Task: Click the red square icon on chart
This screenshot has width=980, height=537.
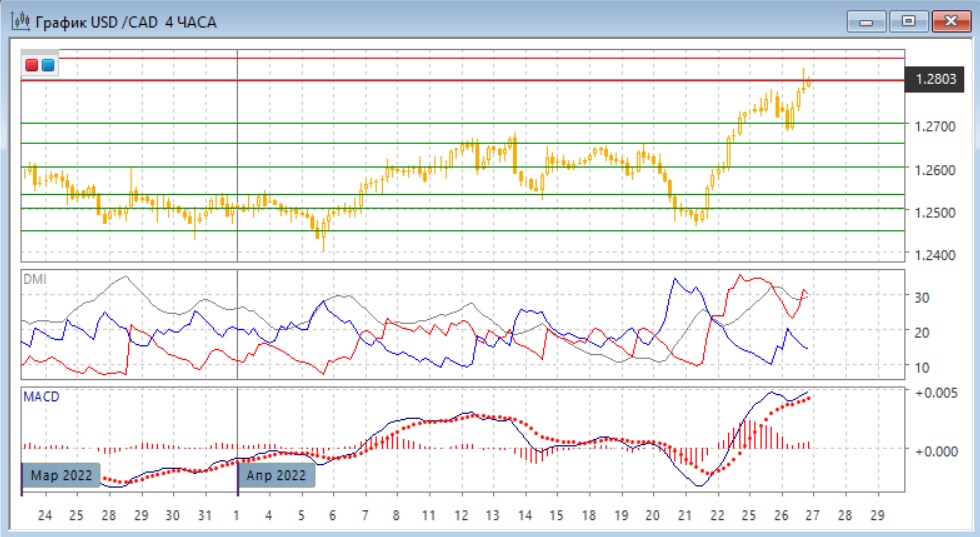Action: 33,66
